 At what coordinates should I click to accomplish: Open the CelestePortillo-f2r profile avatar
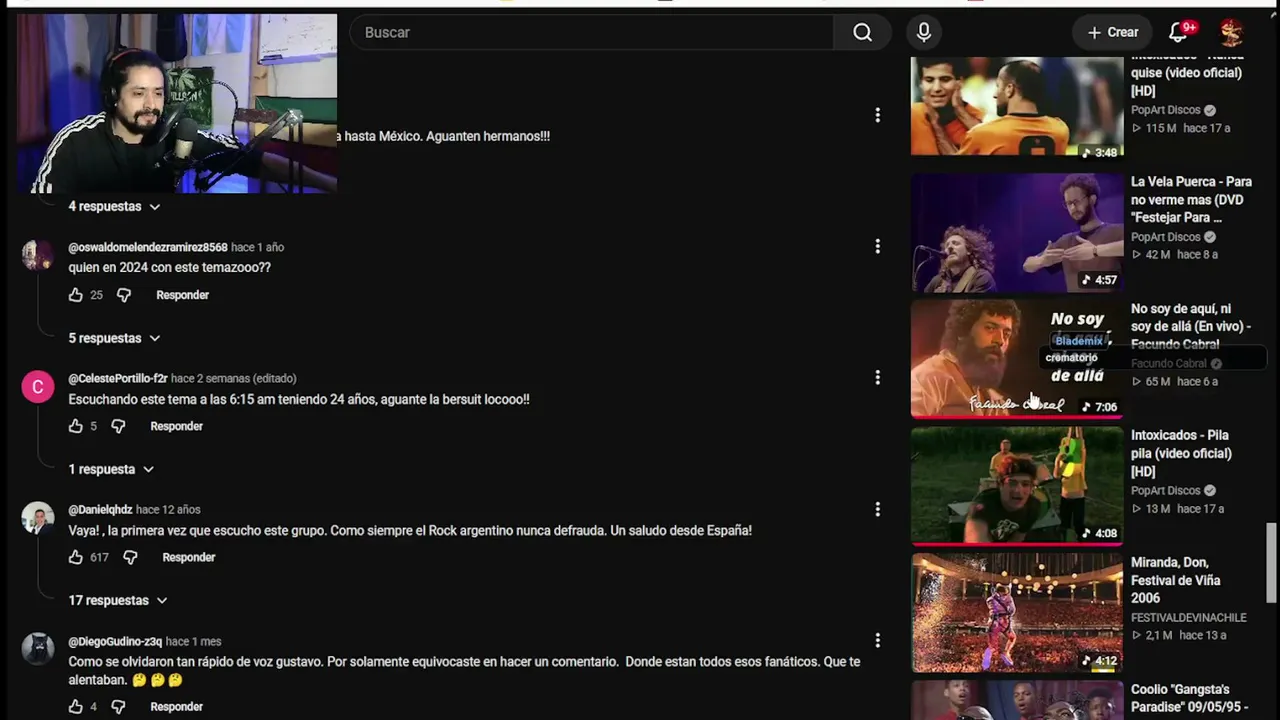click(38, 387)
